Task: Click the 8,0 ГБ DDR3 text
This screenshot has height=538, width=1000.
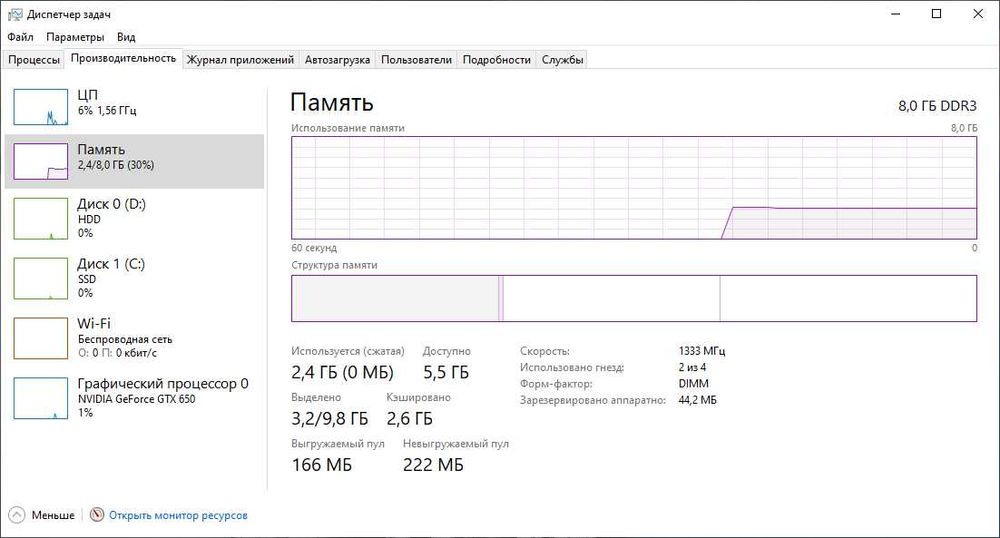Action: [938, 106]
